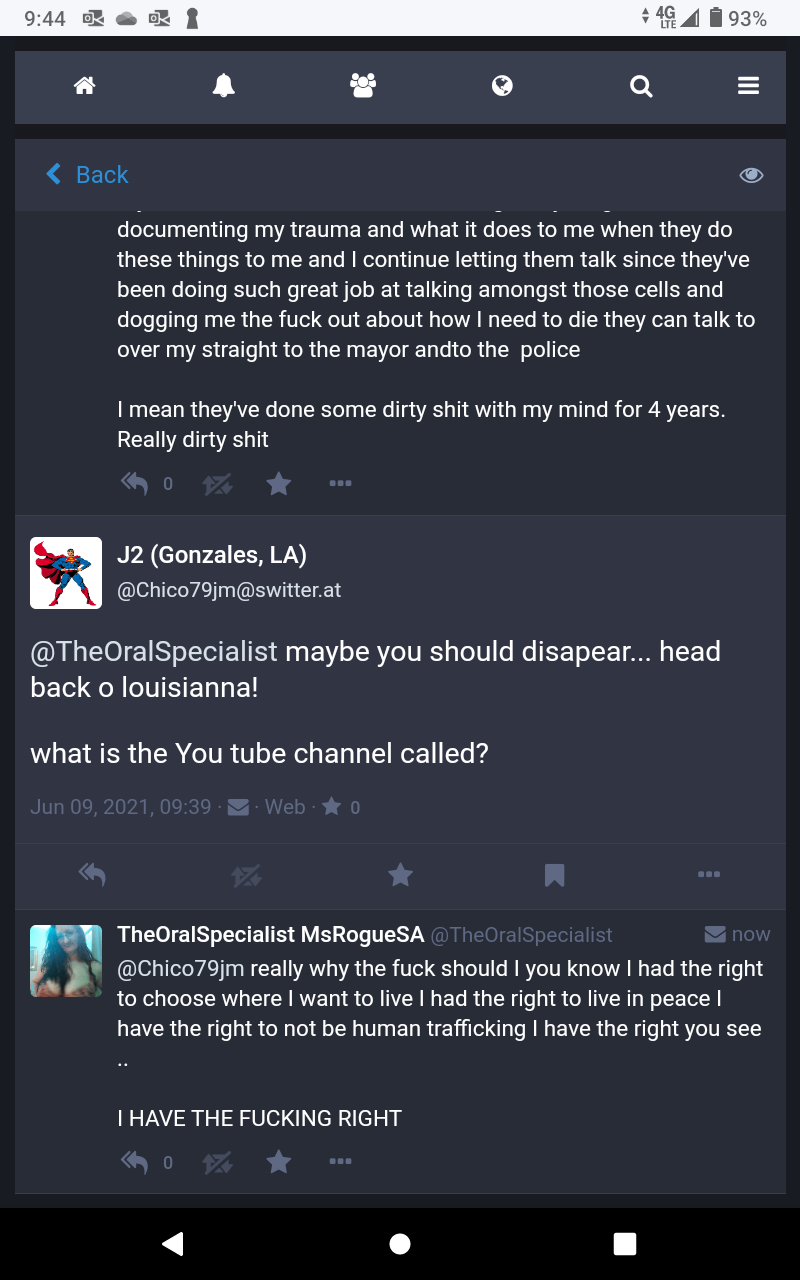Open J2 Superman avatar thumbnail
This screenshot has height=1280, width=800.
tap(66, 573)
